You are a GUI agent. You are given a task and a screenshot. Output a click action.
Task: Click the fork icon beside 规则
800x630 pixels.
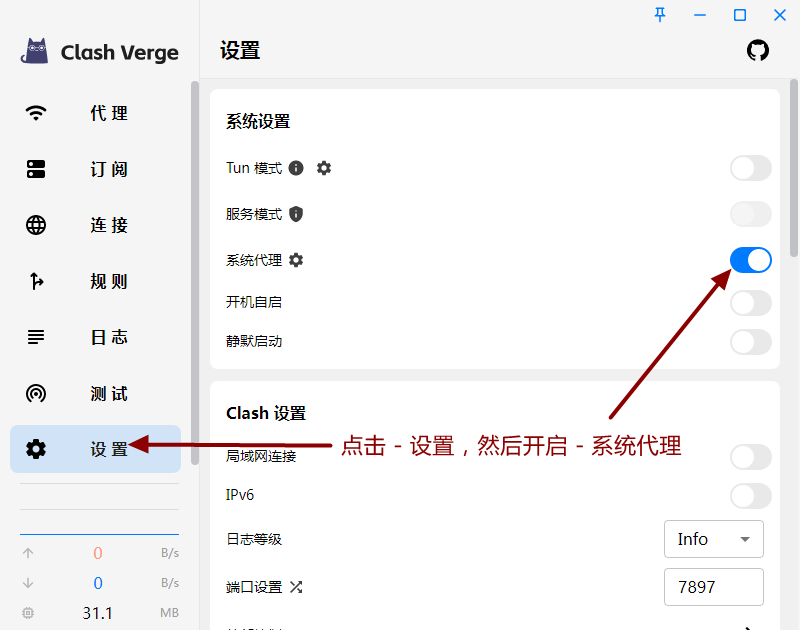point(36,281)
